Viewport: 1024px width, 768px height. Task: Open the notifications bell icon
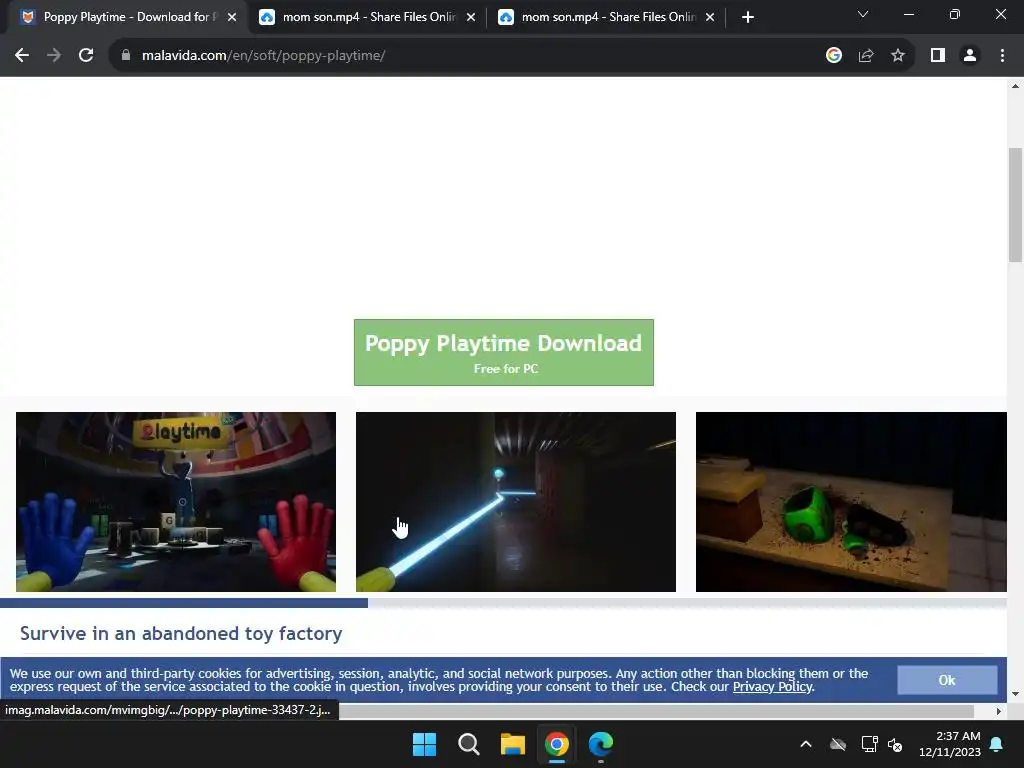pyautogui.click(x=997, y=744)
